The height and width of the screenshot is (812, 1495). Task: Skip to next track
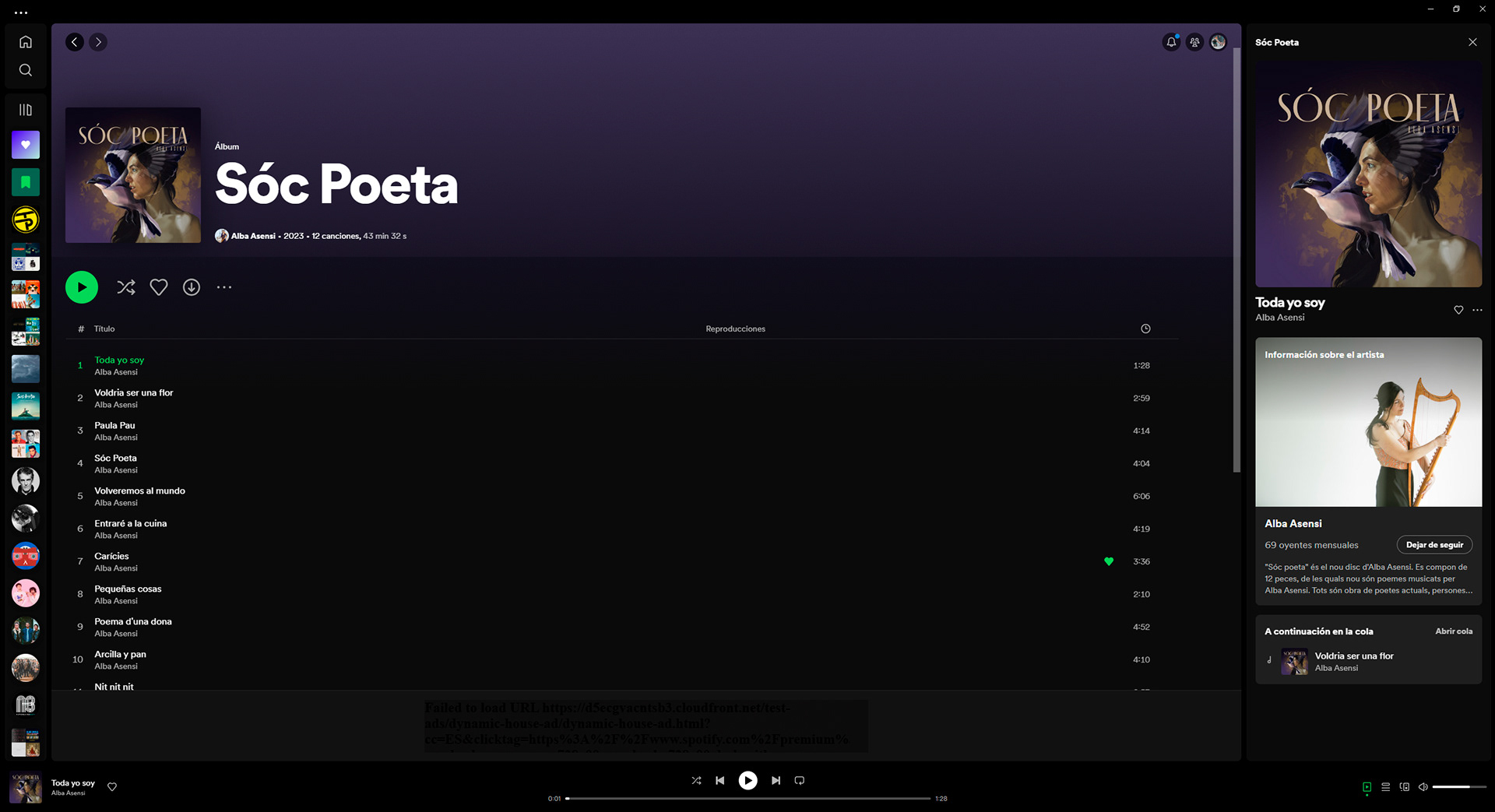[x=776, y=780]
